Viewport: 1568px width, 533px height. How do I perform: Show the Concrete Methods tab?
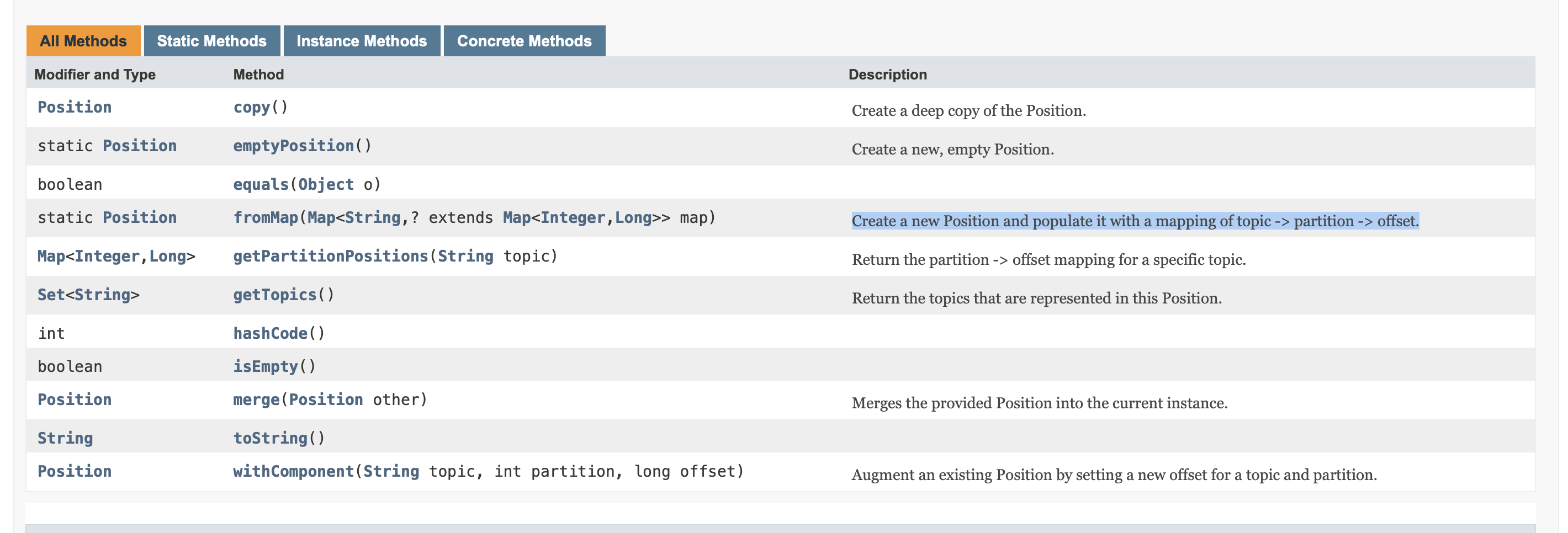(523, 41)
